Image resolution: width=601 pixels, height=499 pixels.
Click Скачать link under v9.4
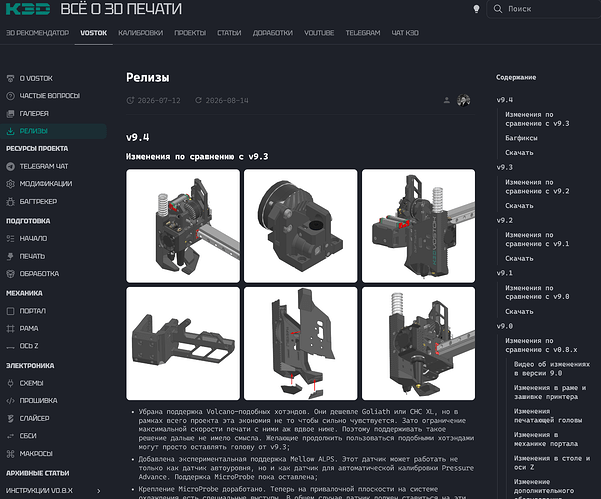[519, 153]
